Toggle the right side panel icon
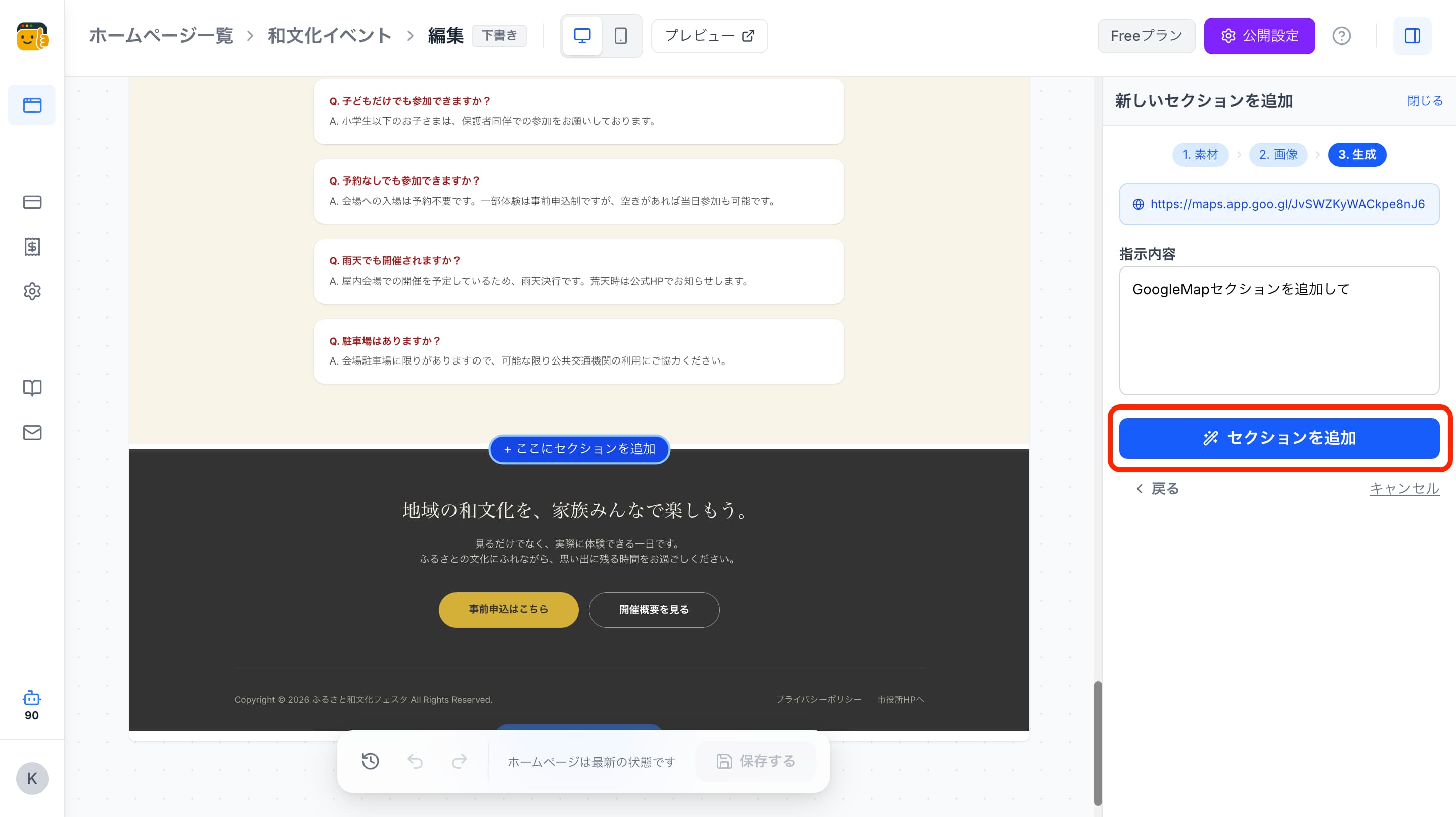 1412,36
